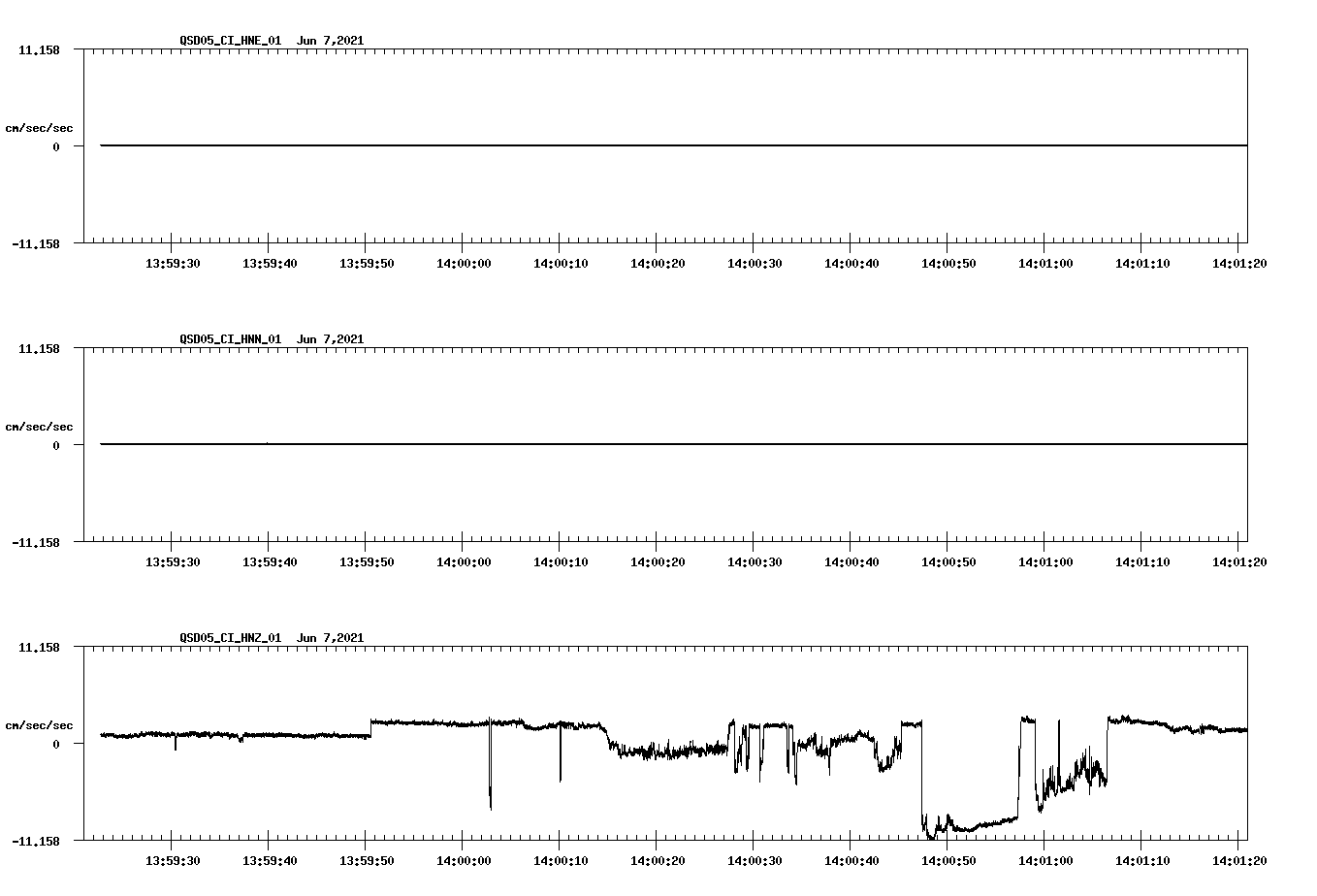Select the 11.158 upper limit on HNZ plot
This screenshot has height=896, width=1317.
pyautogui.click(x=39, y=647)
